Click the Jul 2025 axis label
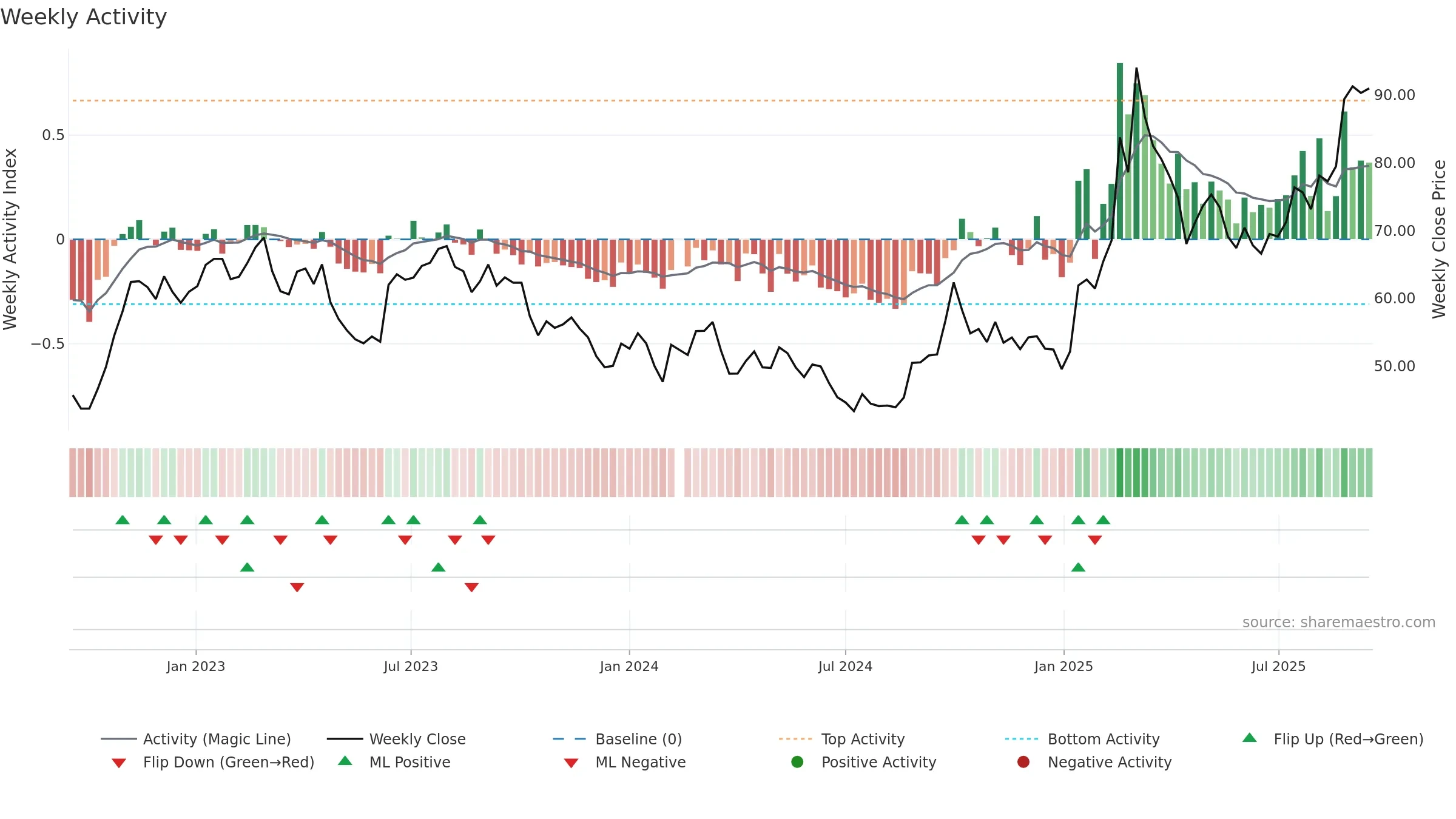 point(1278,666)
